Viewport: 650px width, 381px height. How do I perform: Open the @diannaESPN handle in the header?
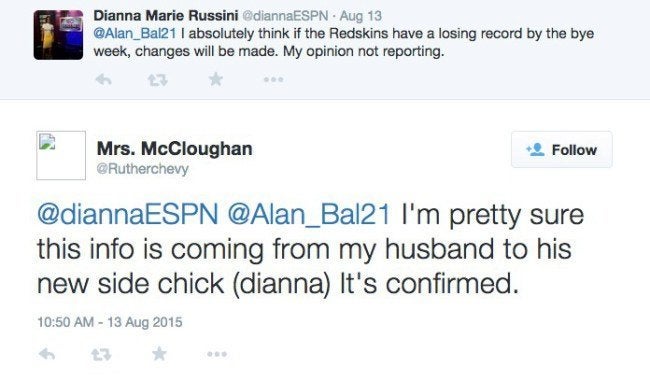(x=285, y=16)
